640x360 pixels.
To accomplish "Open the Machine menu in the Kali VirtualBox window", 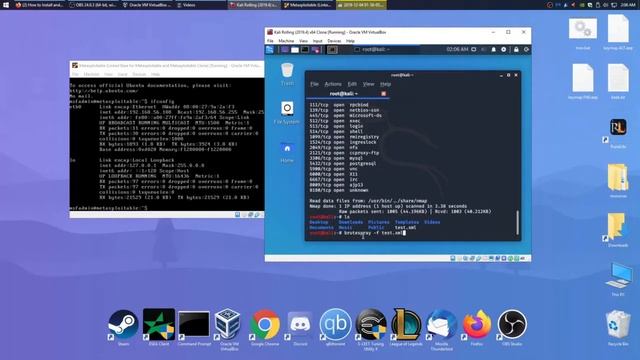I will (286, 41).
